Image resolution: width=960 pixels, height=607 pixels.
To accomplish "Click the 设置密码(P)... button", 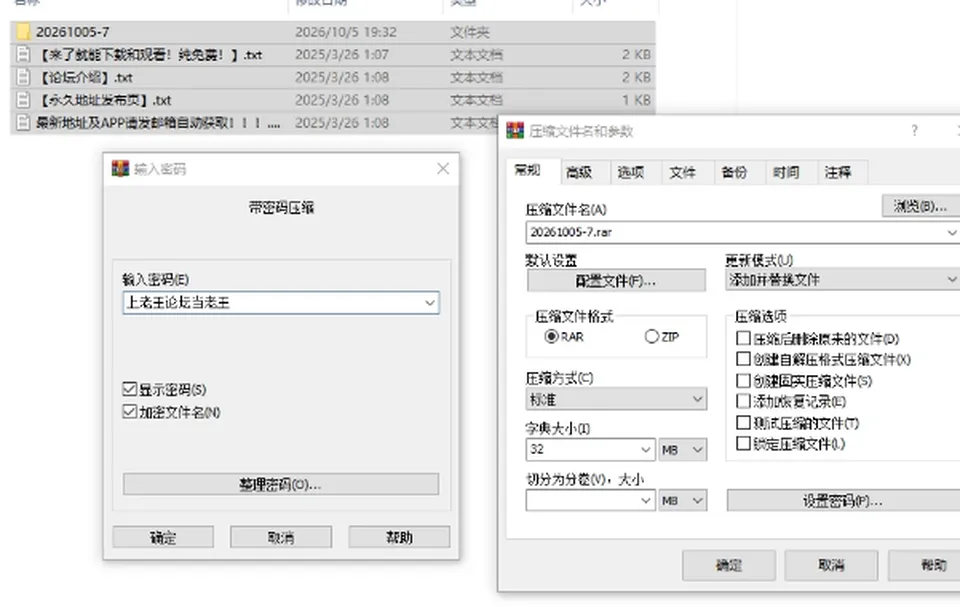I will (x=843, y=500).
